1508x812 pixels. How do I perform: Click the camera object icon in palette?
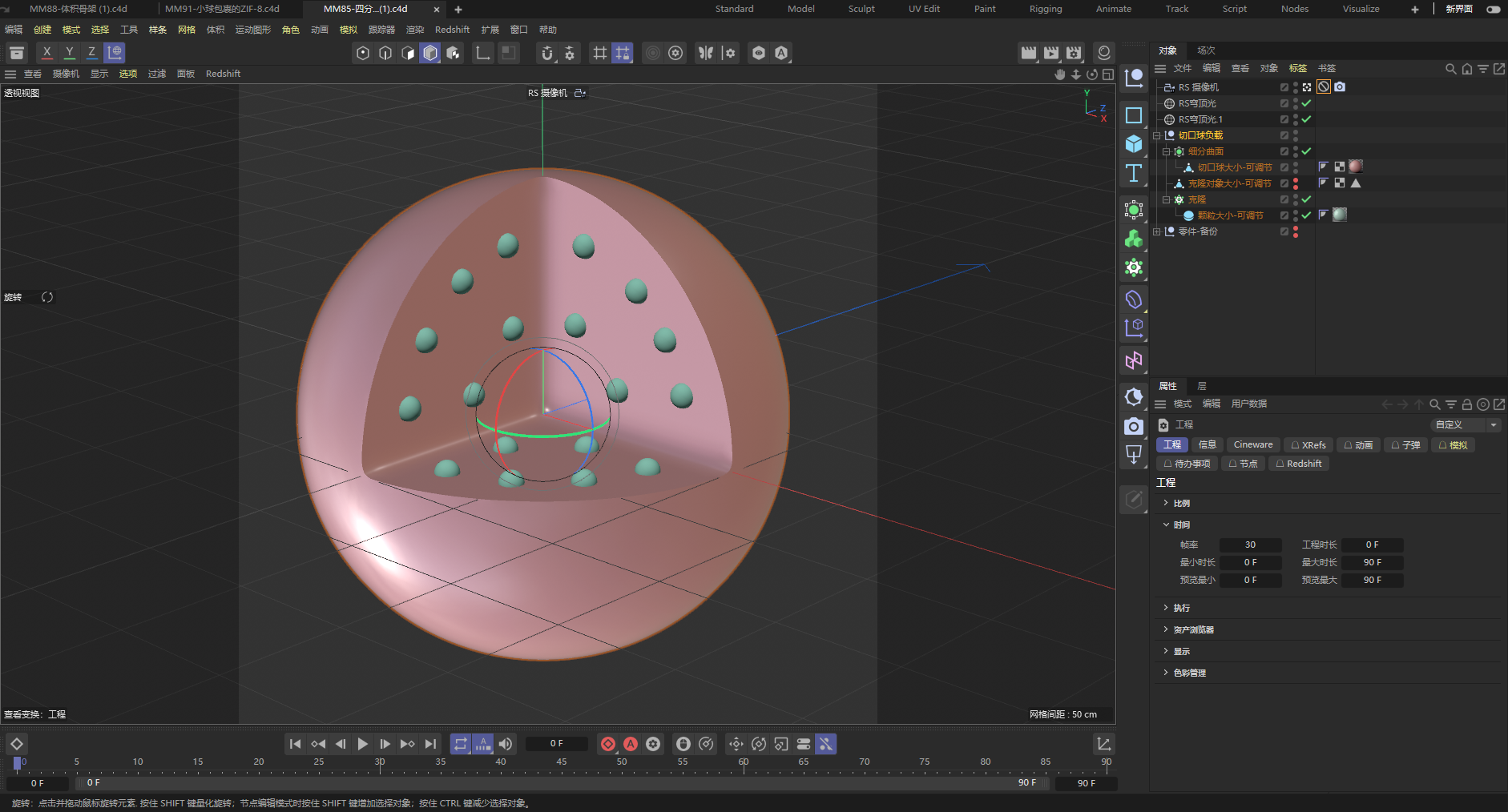tap(1134, 426)
